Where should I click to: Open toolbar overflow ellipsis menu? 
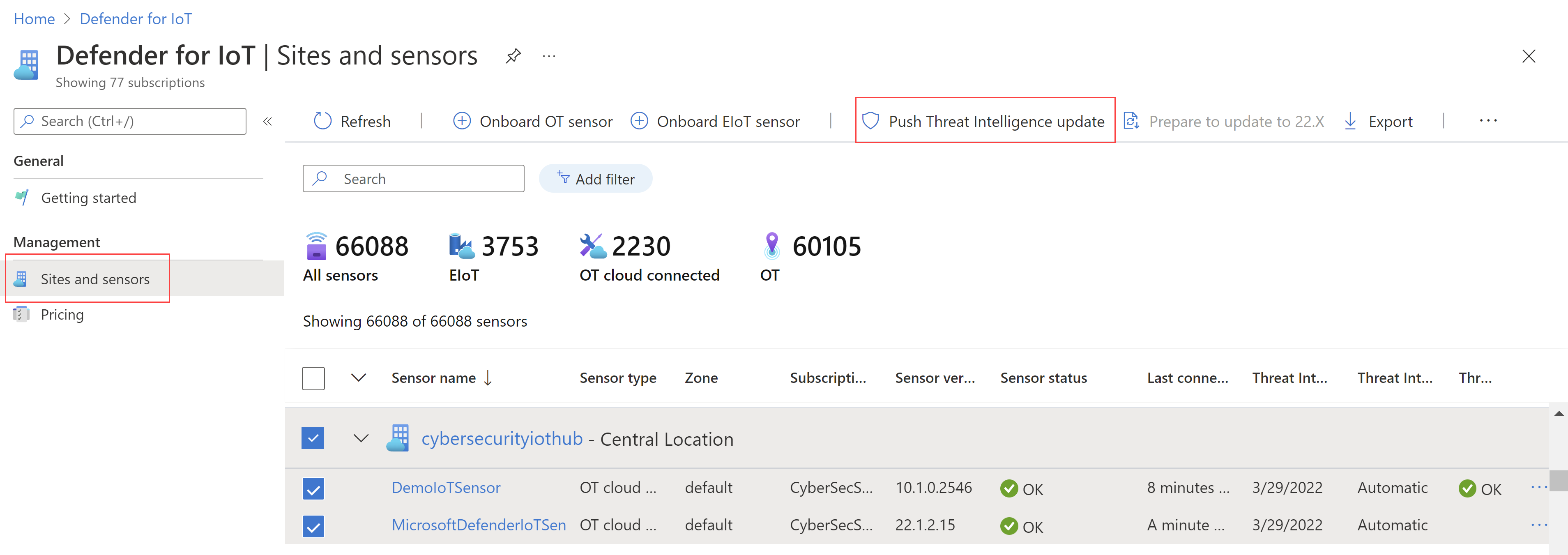pos(1487,121)
